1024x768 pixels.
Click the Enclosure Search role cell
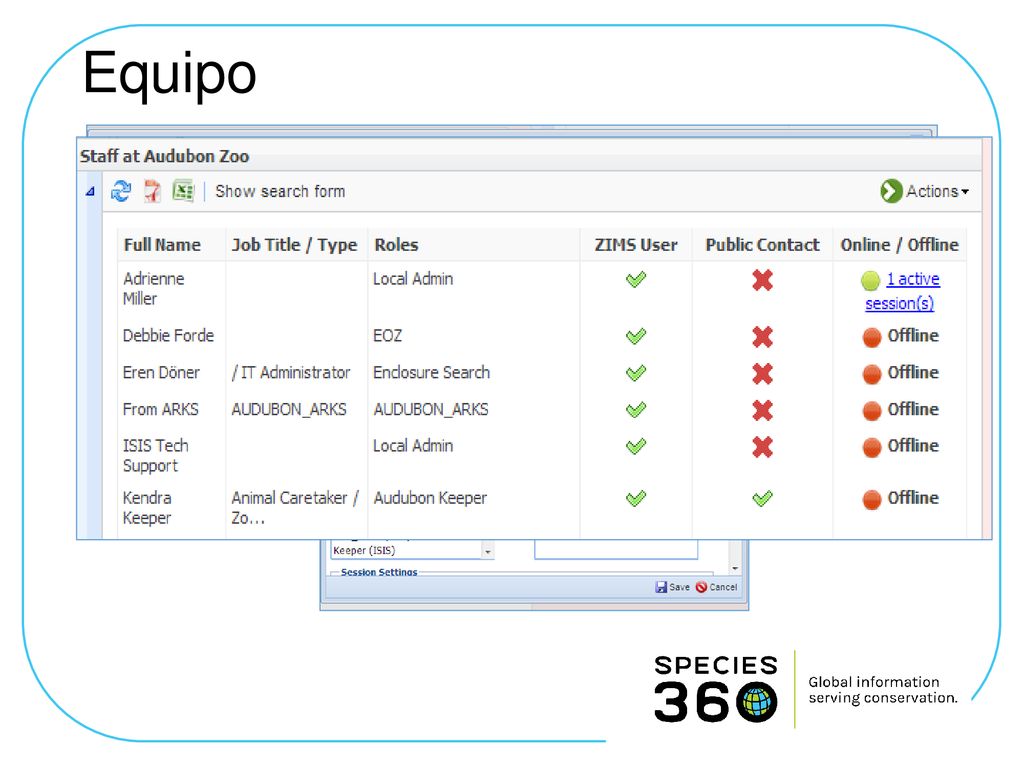pyautogui.click(x=432, y=372)
